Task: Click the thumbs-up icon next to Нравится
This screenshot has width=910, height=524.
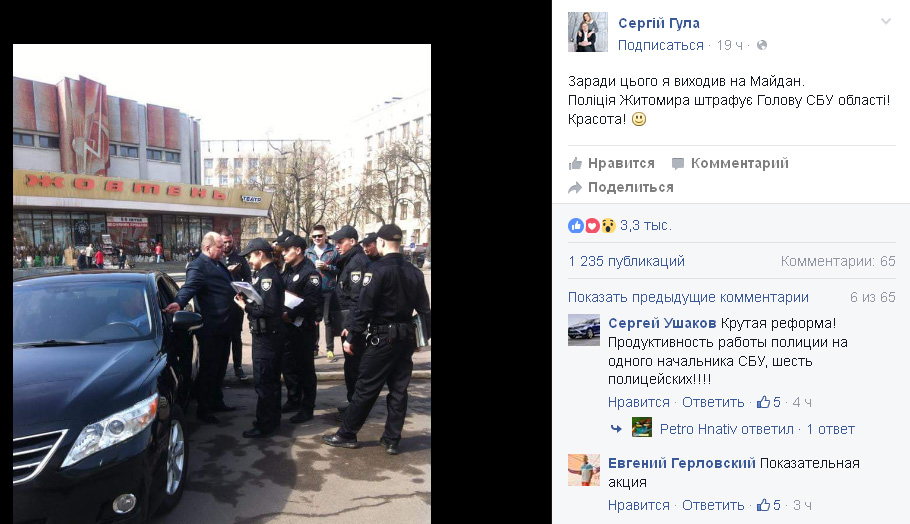Action: pos(575,164)
